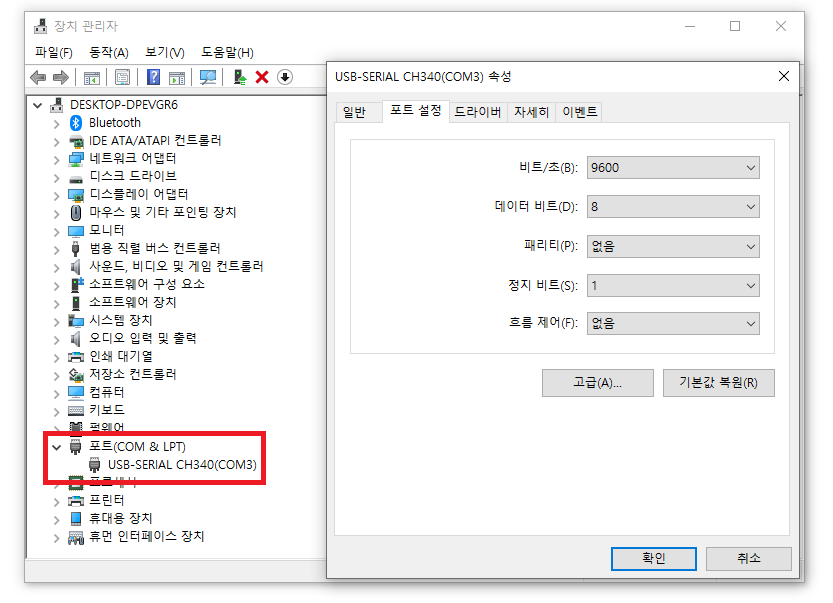Cancel with the 취소 button
Image resolution: width=833 pixels, height=603 pixels.
(x=749, y=558)
